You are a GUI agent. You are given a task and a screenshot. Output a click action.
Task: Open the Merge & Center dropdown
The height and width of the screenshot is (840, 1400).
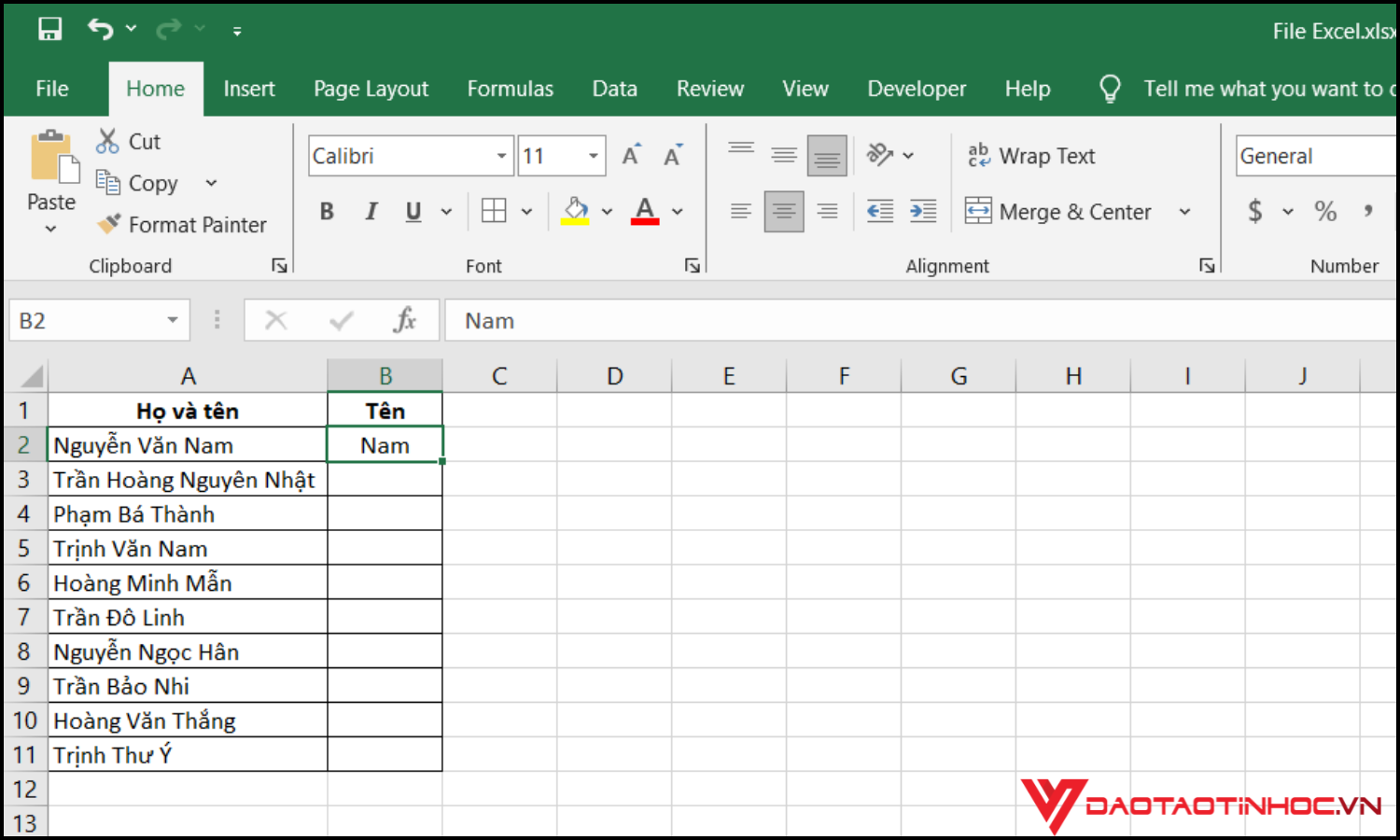tap(1184, 211)
